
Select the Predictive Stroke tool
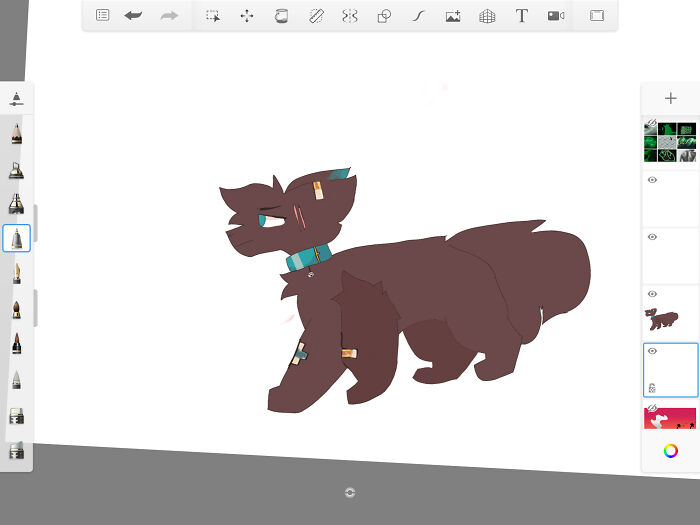point(418,16)
